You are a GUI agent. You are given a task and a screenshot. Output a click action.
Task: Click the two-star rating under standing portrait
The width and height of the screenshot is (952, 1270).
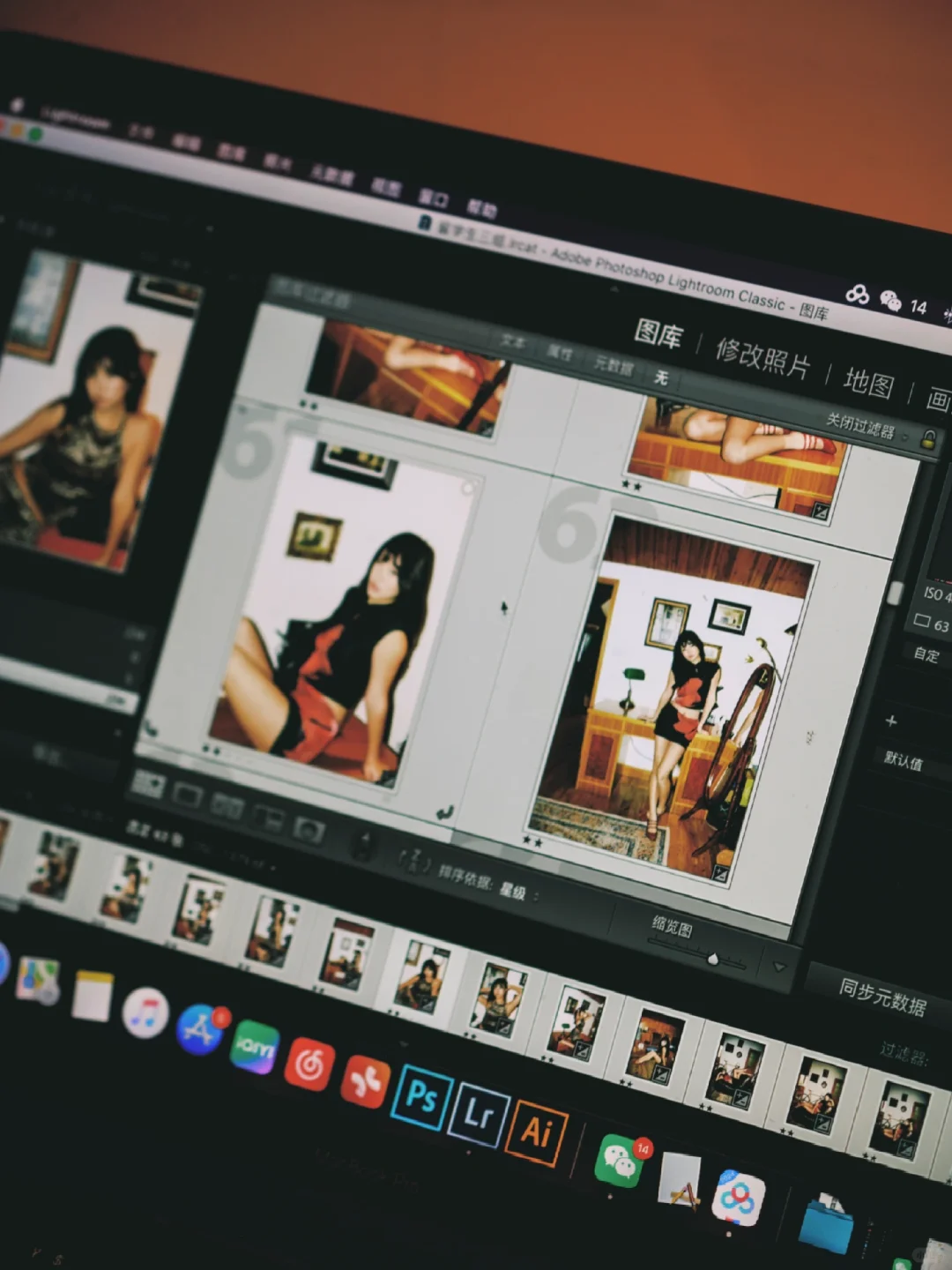[532, 841]
